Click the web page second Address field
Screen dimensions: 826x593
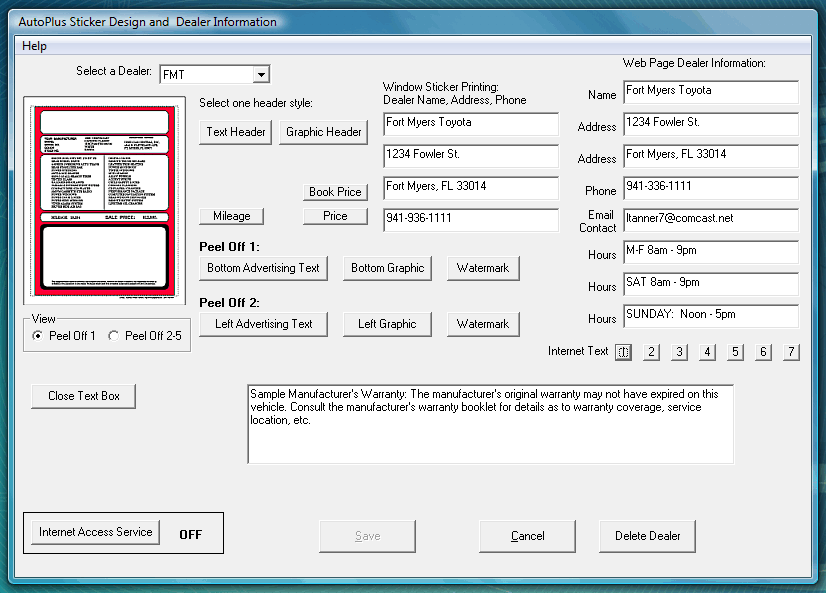point(711,156)
